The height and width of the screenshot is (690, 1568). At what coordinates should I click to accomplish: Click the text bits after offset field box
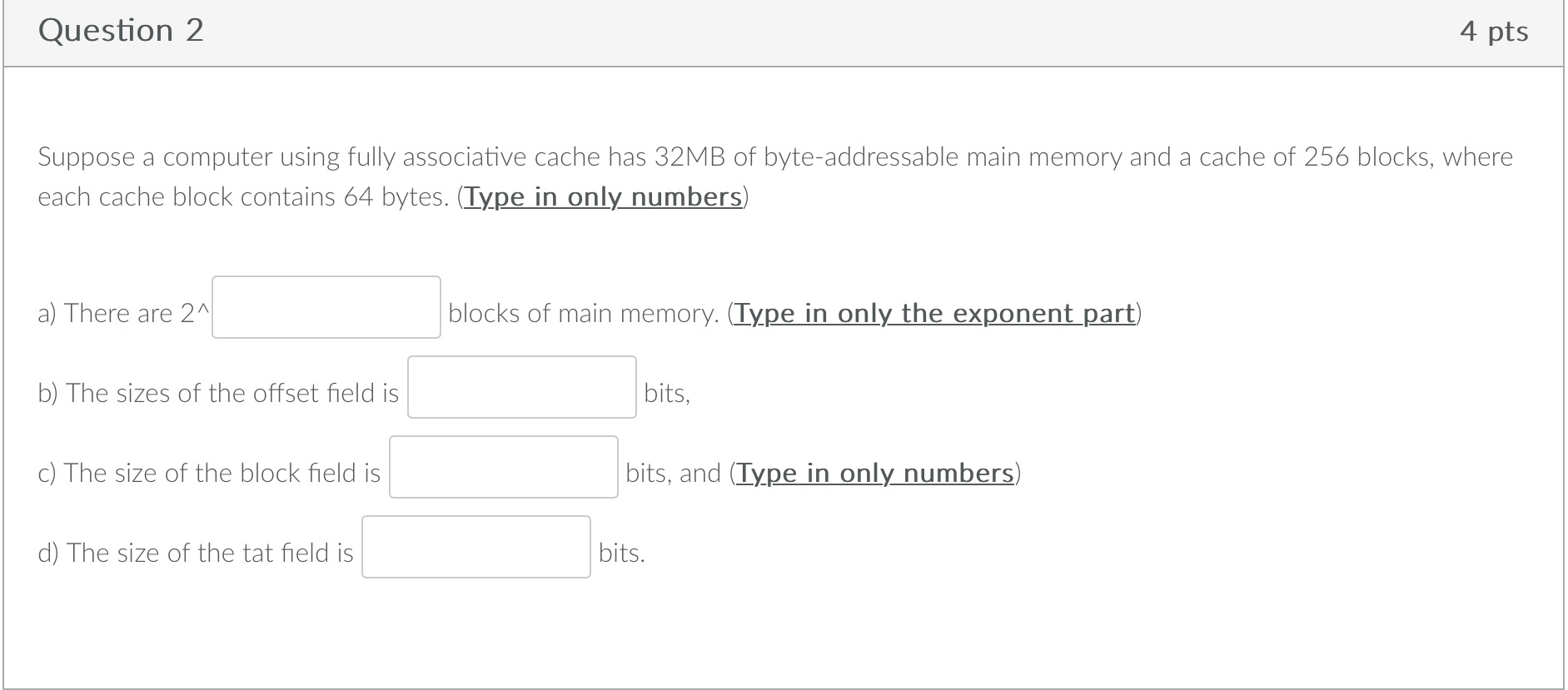point(665,393)
